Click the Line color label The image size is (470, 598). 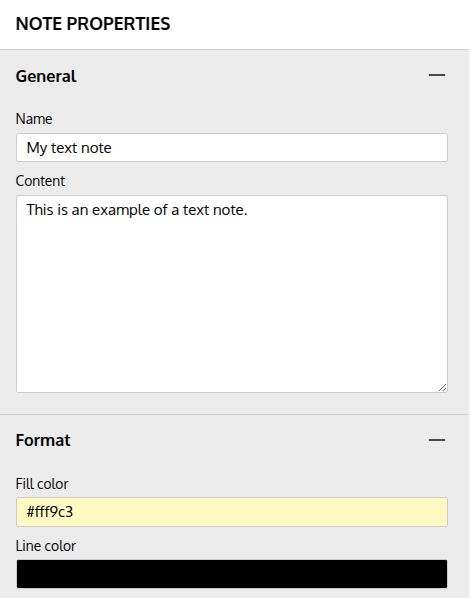pyautogui.click(x=46, y=546)
